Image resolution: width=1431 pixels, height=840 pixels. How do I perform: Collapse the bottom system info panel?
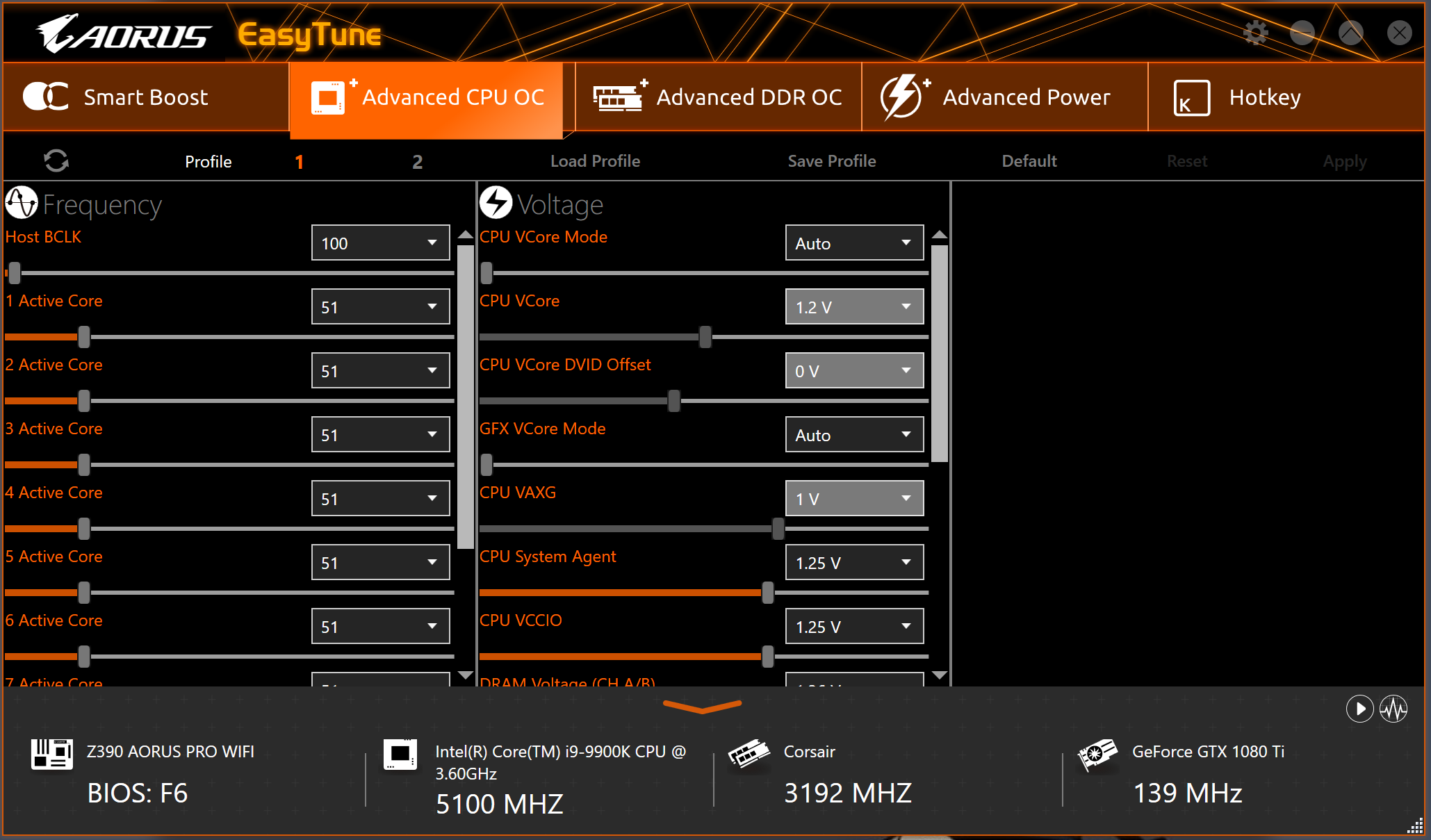pos(703,707)
